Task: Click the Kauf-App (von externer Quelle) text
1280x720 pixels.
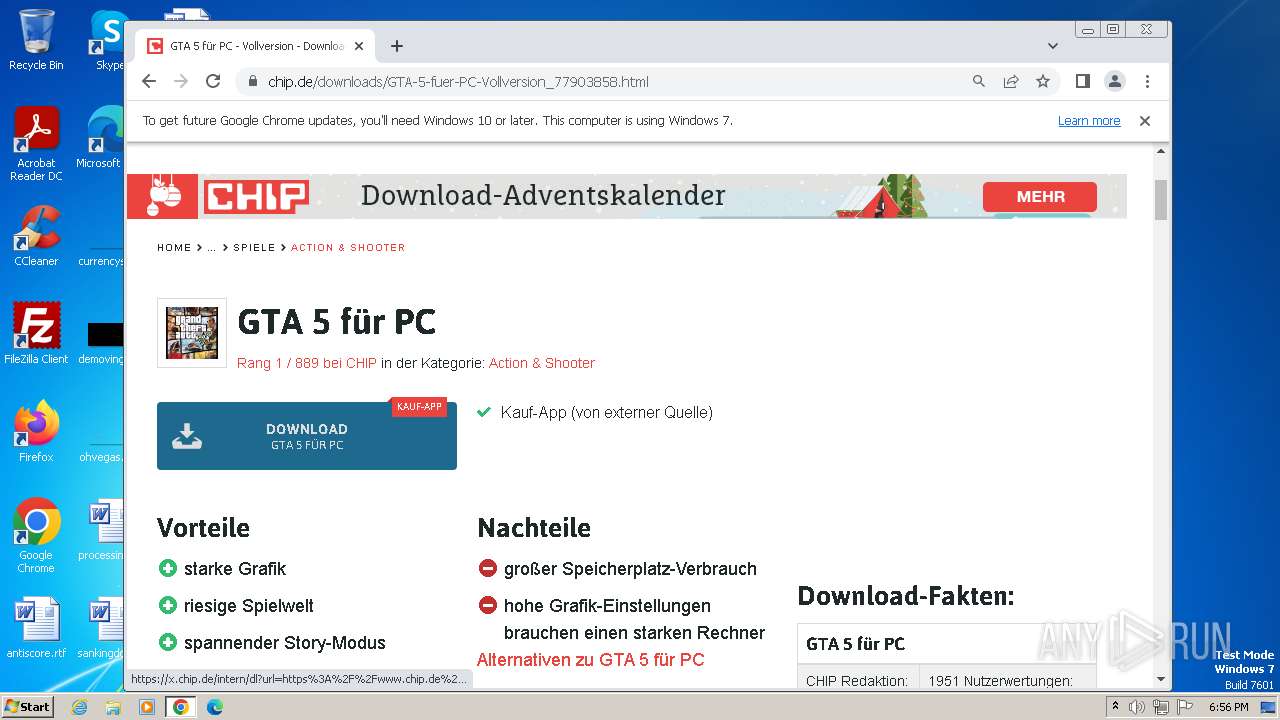Action: (607, 412)
